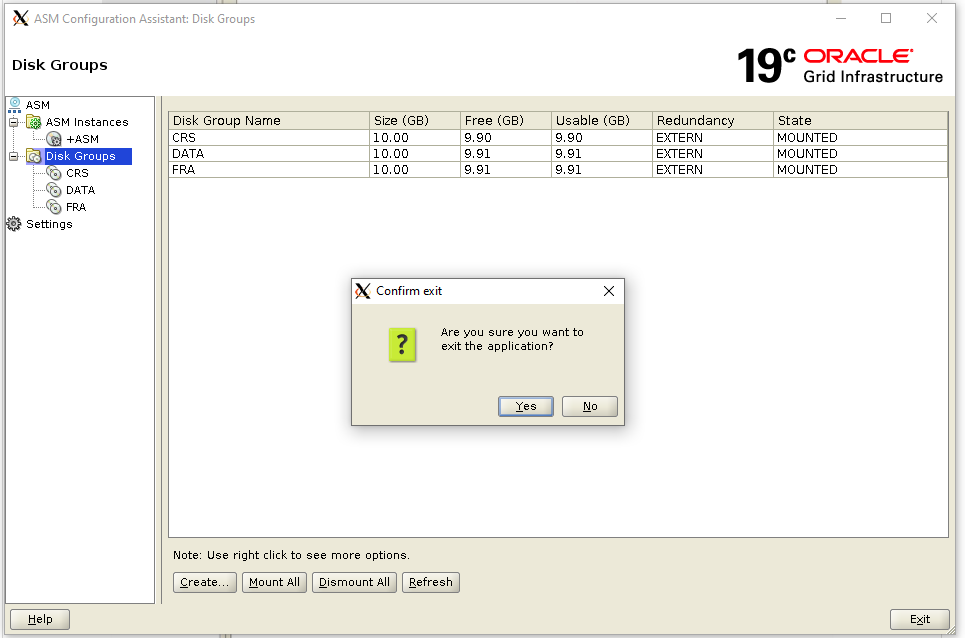Click Mount All button
965x638 pixels.
(274, 582)
